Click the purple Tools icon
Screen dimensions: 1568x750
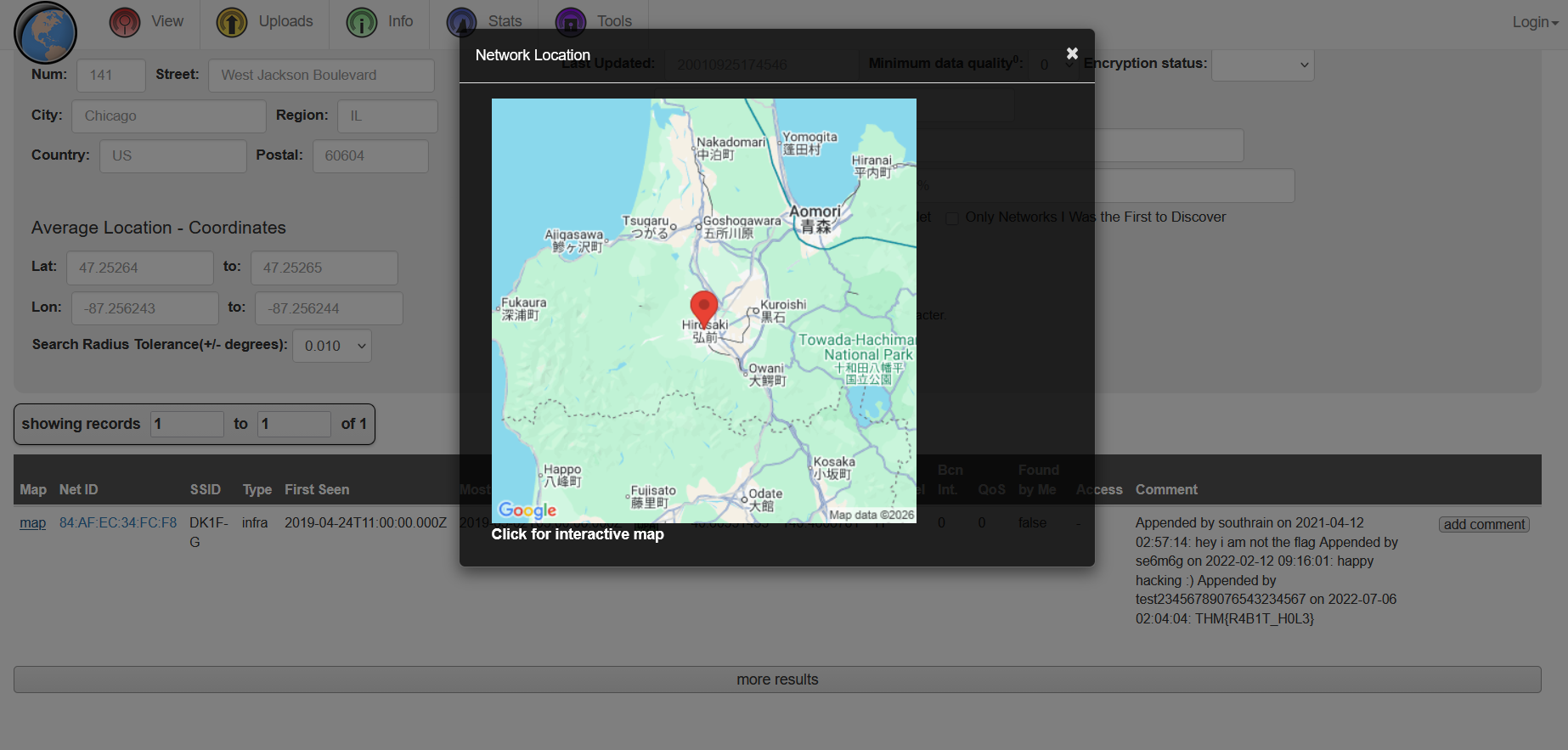point(571,22)
